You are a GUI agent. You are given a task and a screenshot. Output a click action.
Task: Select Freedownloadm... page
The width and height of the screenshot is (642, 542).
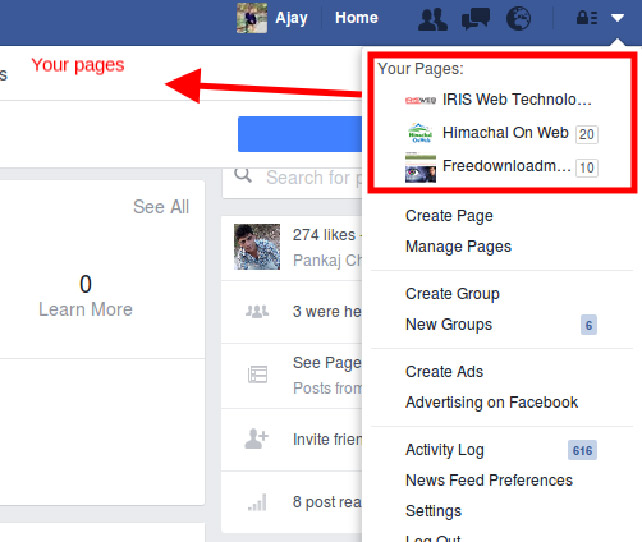506,166
